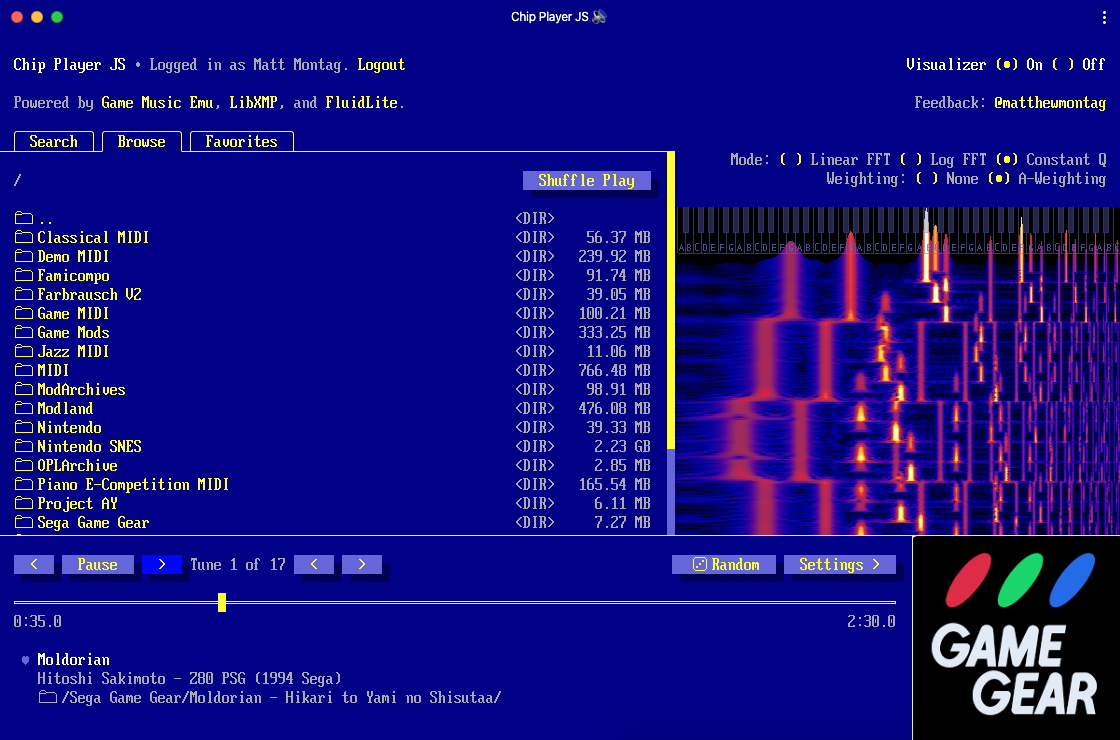Image resolution: width=1120 pixels, height=740 pixels.
Task: Switch to the Search tab
Action: point(53,142)
